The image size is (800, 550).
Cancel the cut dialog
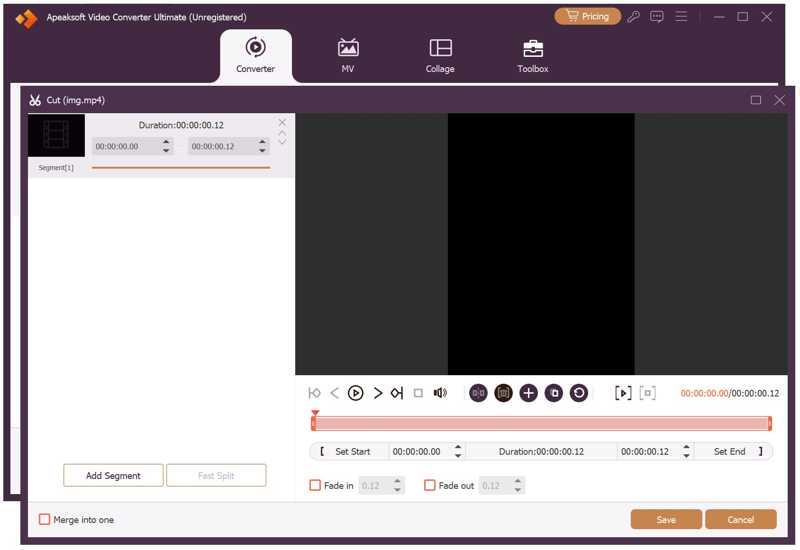click(741, 519)
